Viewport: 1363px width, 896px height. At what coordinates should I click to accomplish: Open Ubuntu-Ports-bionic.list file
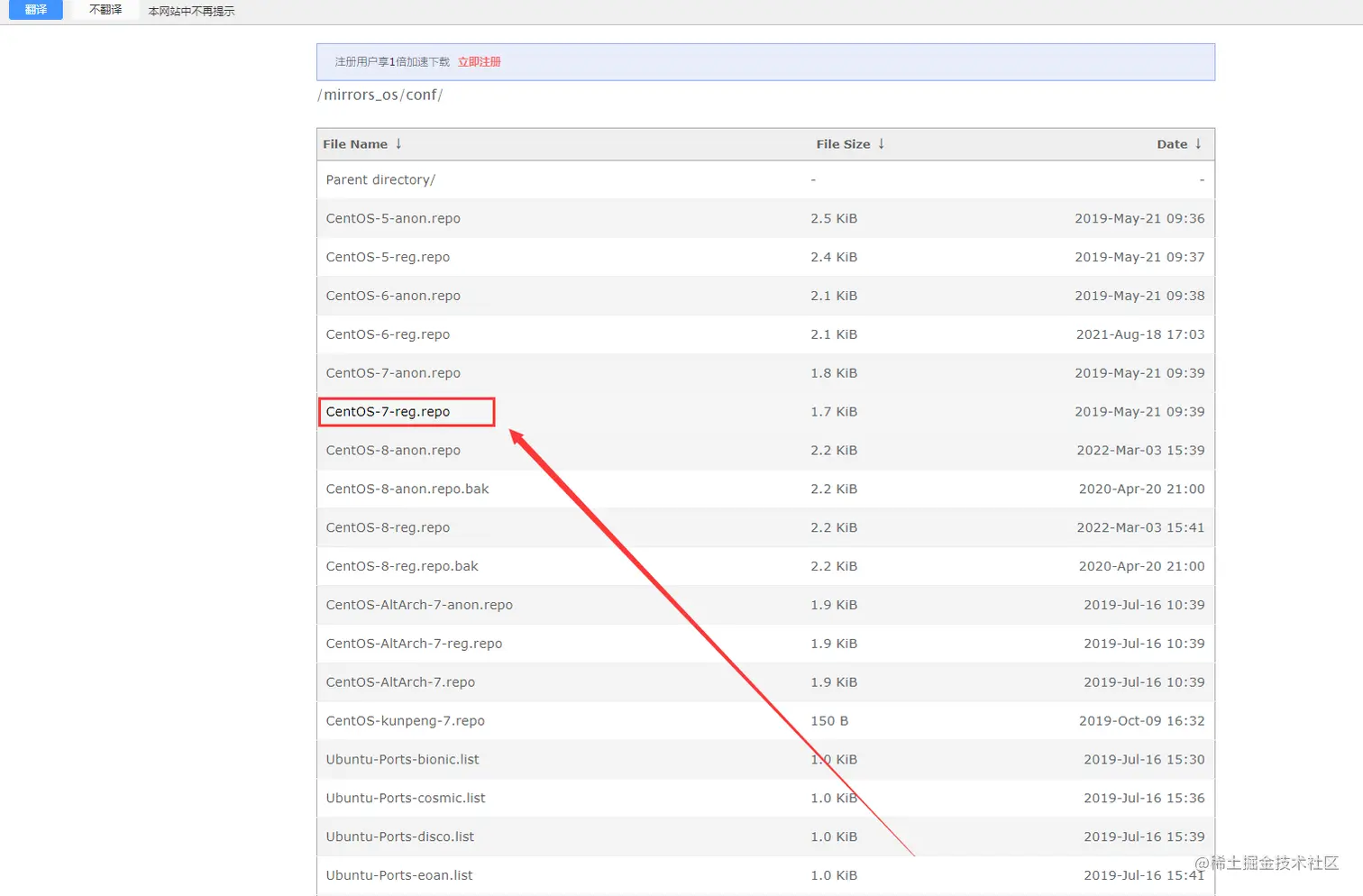(x=402, y=761)
